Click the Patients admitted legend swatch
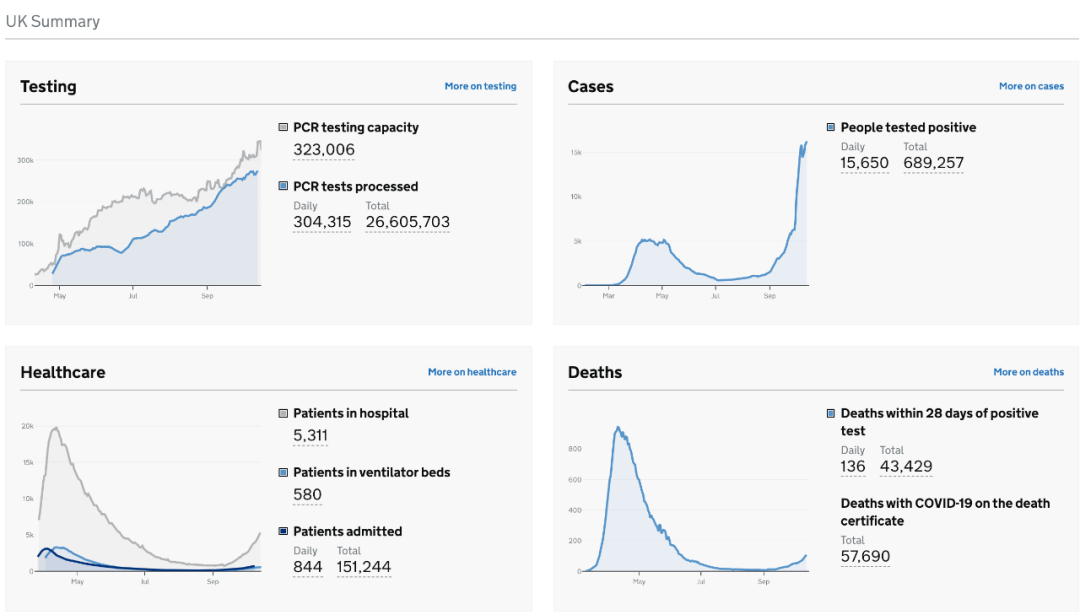 [283, 531]
